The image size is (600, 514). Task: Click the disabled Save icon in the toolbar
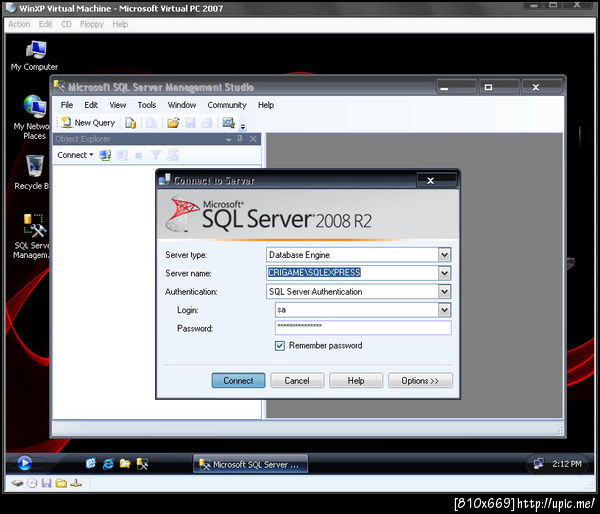pyautogui.click(x=190, y=123)
